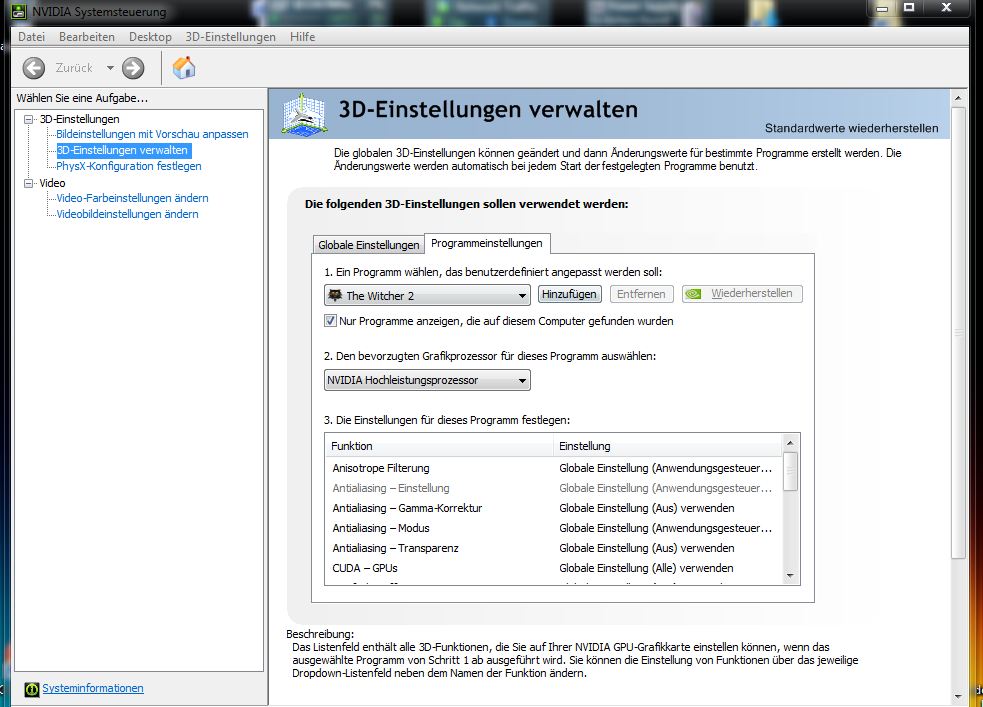Open the Desktop menu
Viewport: 983px width, 707px height.
pos(150,36)
